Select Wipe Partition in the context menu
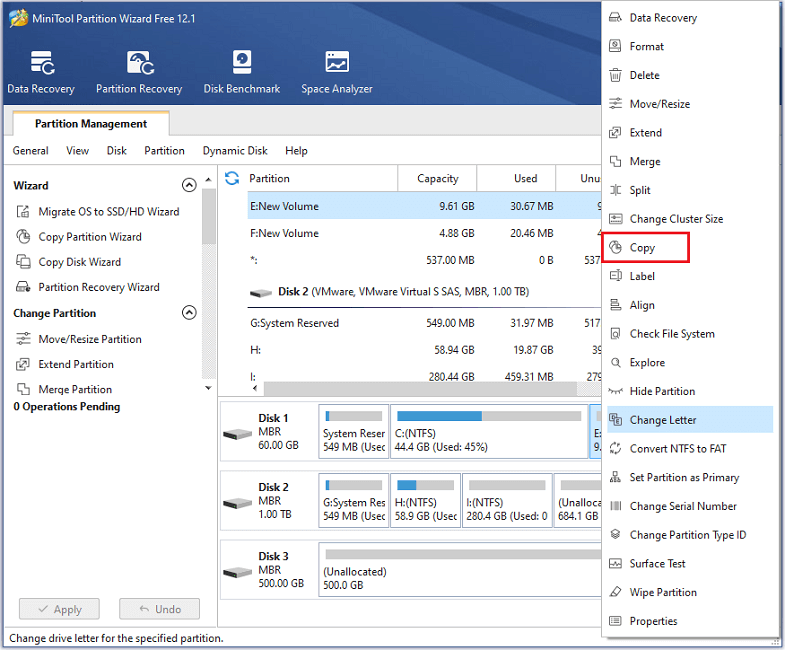This screenshot has height=650, width=785. [x=690, y=592]
